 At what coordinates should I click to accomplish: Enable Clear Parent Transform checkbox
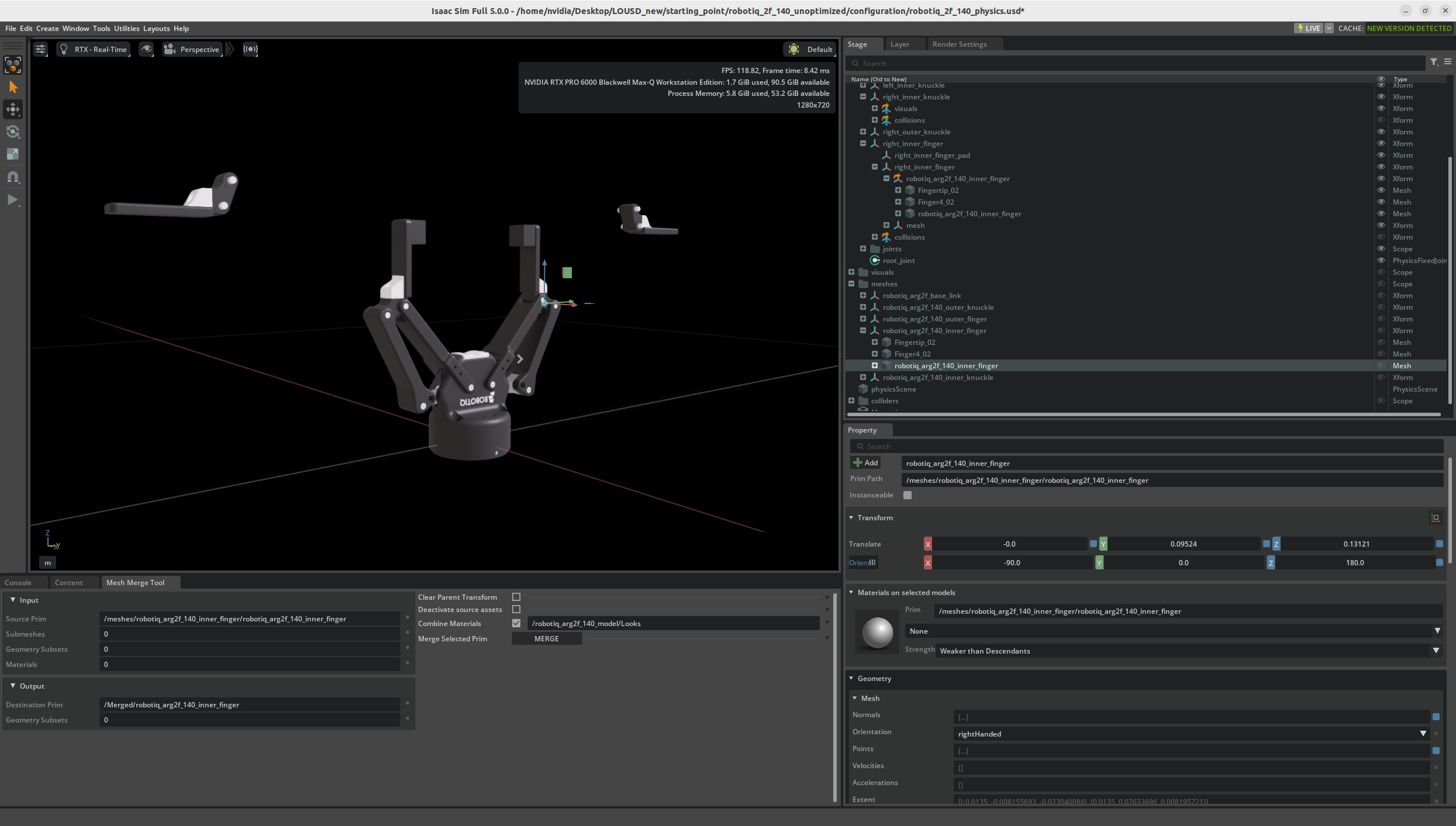pyautogui.click(x=516, y=597)
